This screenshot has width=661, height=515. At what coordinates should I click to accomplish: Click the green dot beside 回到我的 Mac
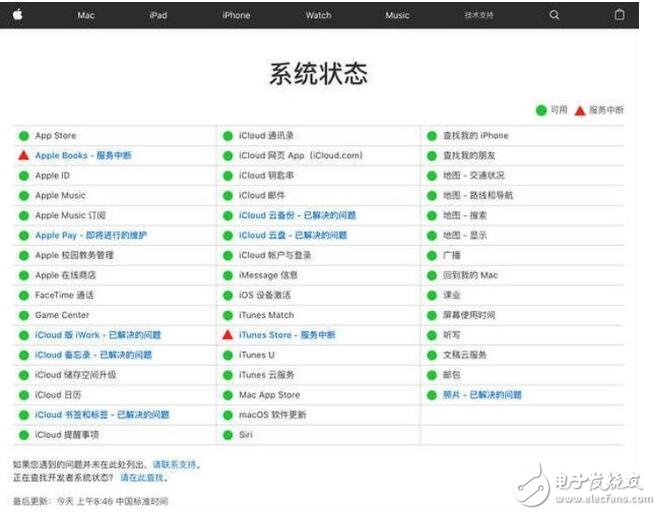pos(432,276)
